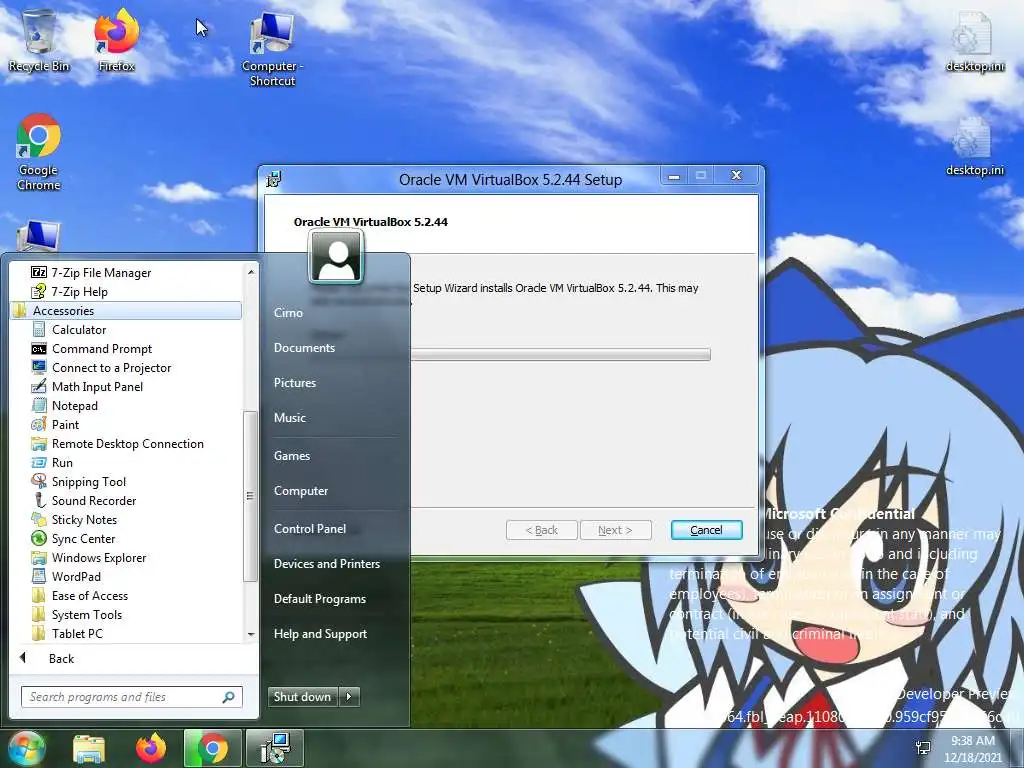
Task: Open Music from Start menu
Action: (x=290, y=418)
